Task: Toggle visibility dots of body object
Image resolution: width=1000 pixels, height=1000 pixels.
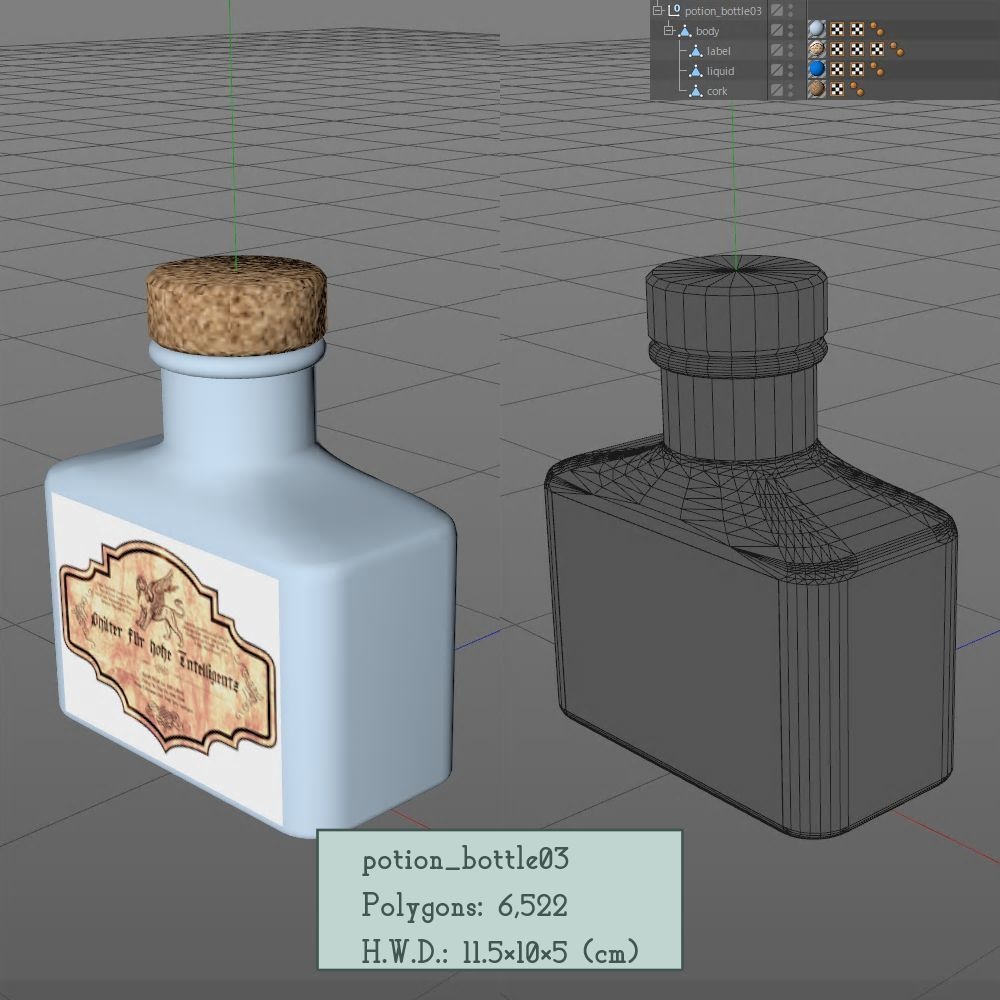Action: click(x=791, y=30)
